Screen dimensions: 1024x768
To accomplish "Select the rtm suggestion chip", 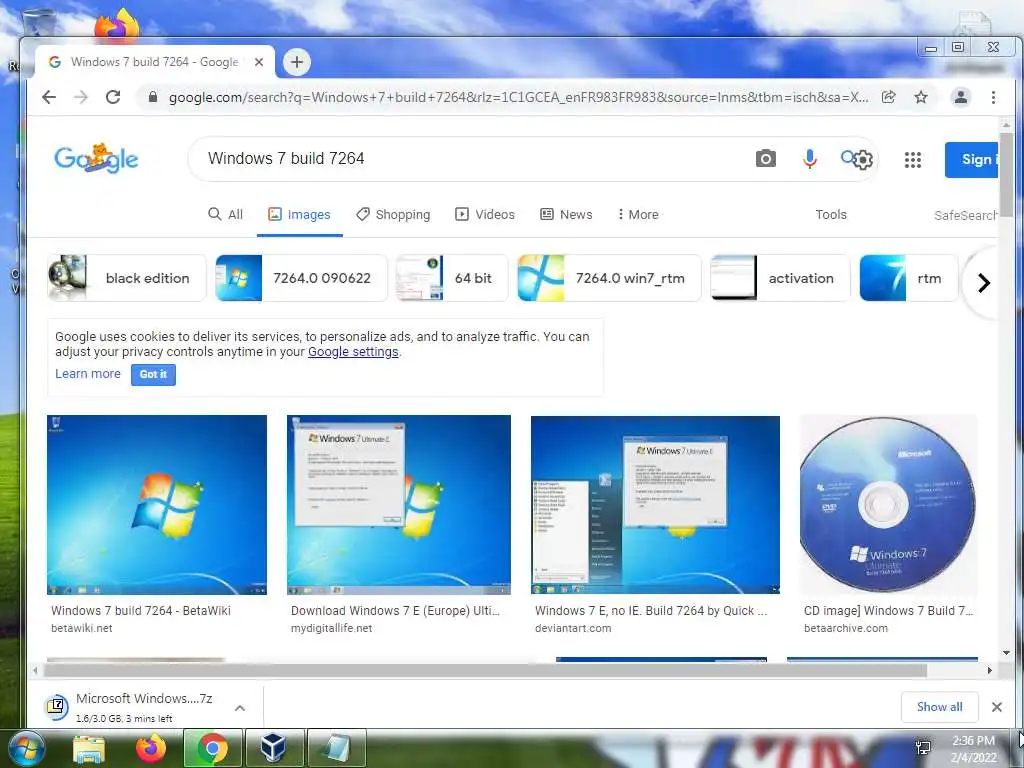I will click(908, 278).
